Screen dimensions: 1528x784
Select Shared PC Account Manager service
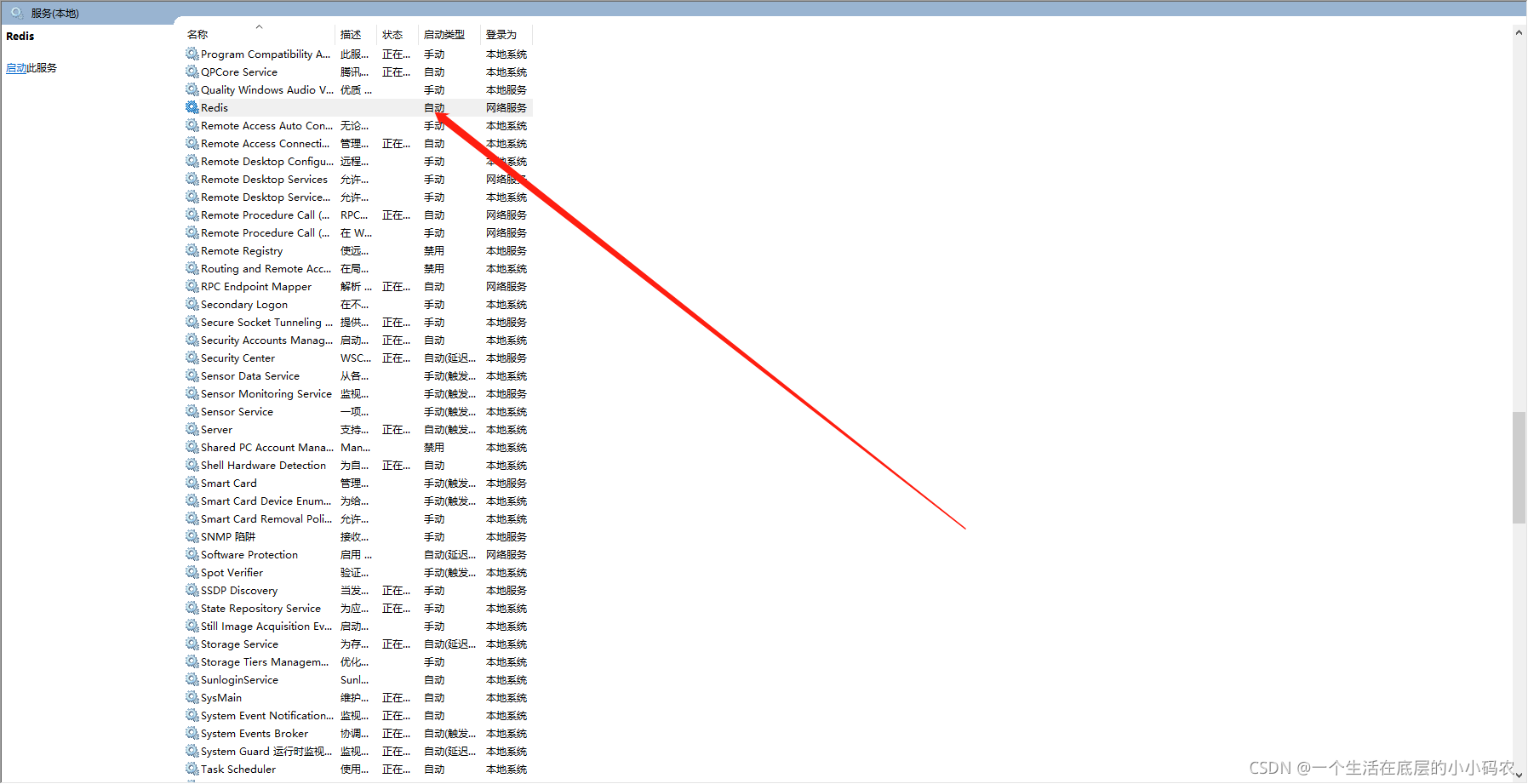(x=358, y=447)
